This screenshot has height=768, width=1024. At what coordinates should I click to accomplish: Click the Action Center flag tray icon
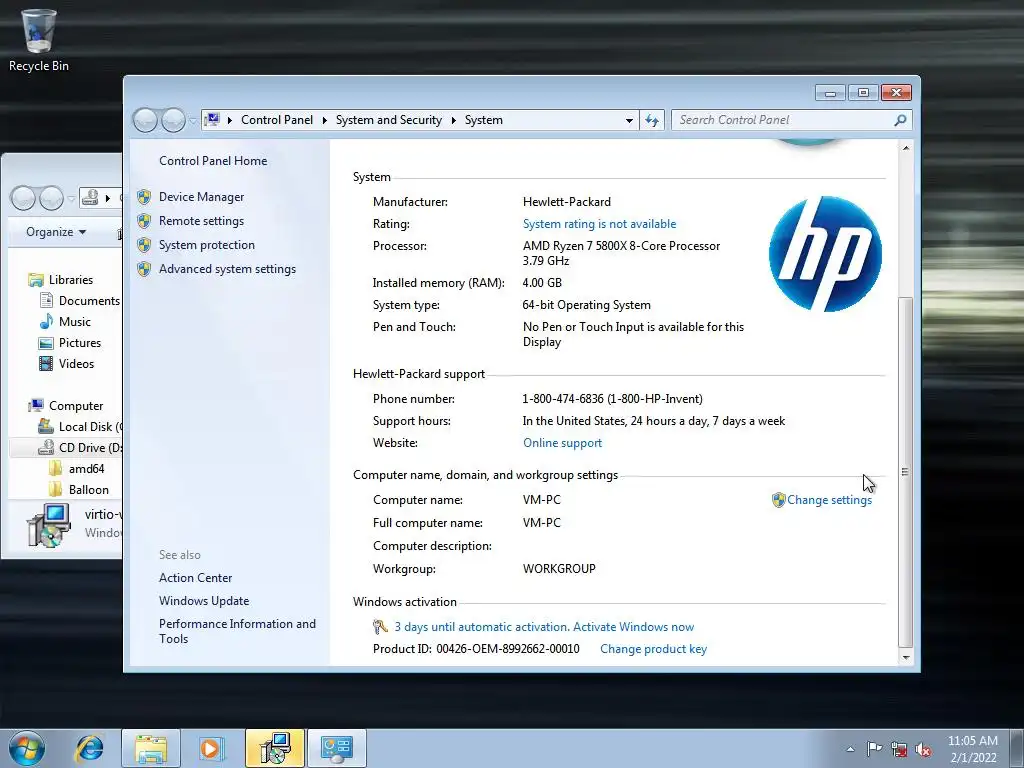point(874,749)
